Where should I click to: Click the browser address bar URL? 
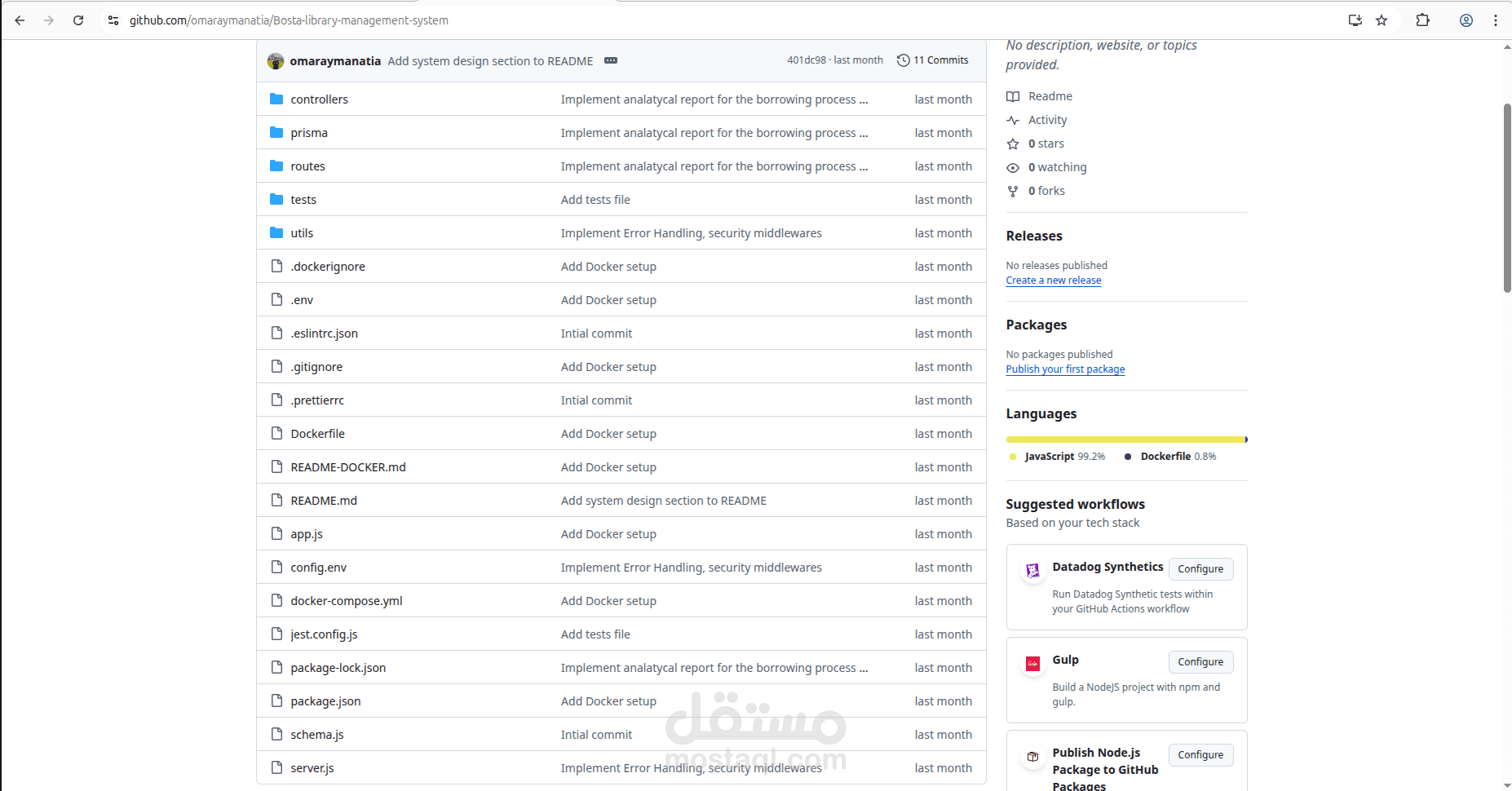point(289,20)
